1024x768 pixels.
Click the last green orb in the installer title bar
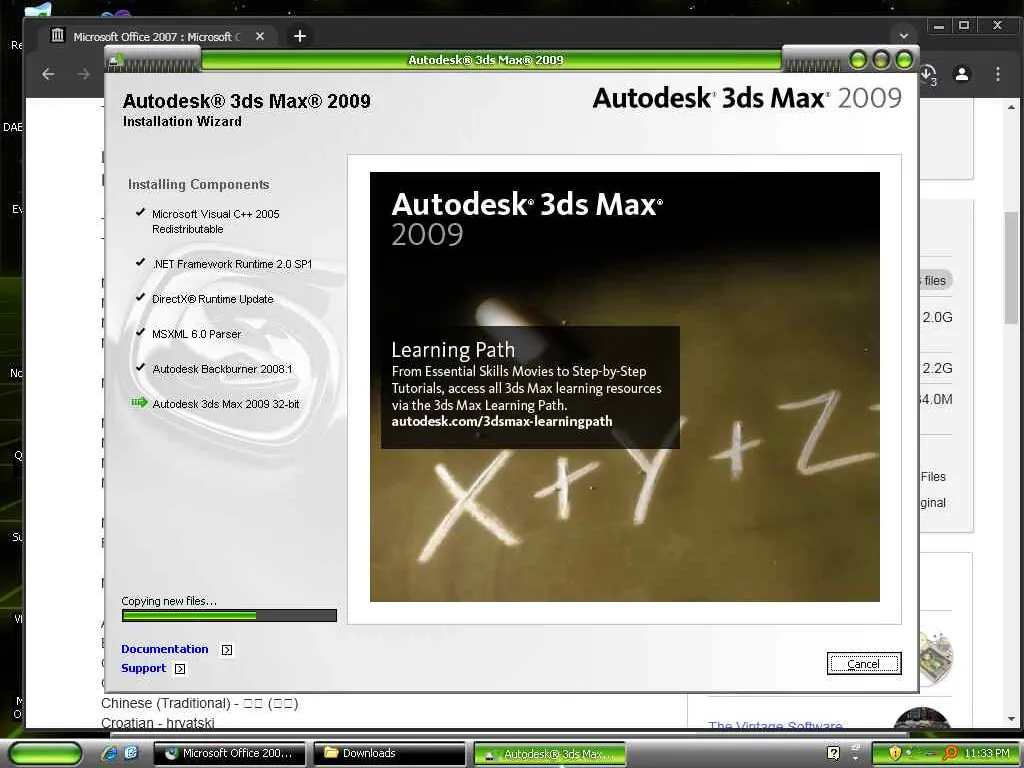point(904,60)
